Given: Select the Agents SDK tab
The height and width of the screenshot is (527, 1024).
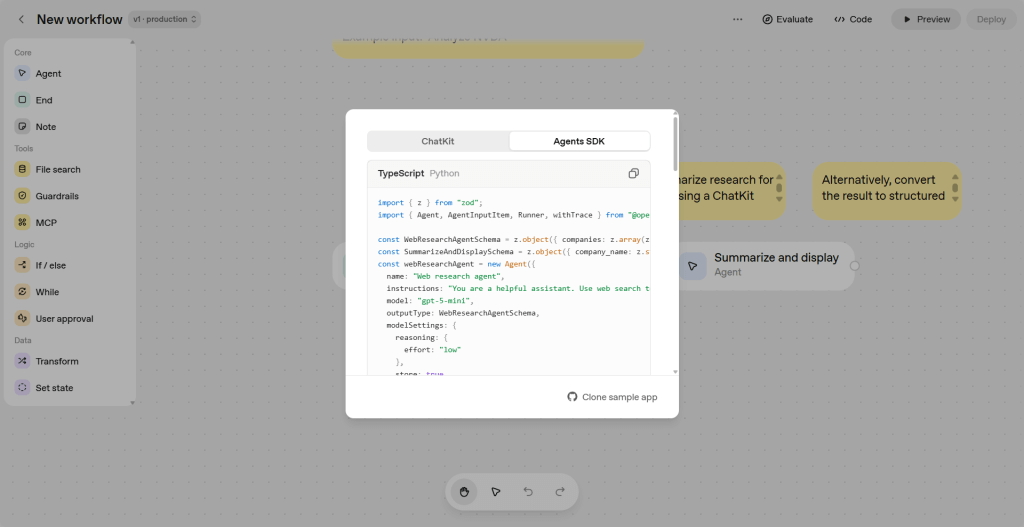Looking at the screenshot, I should tap(579, 141).
